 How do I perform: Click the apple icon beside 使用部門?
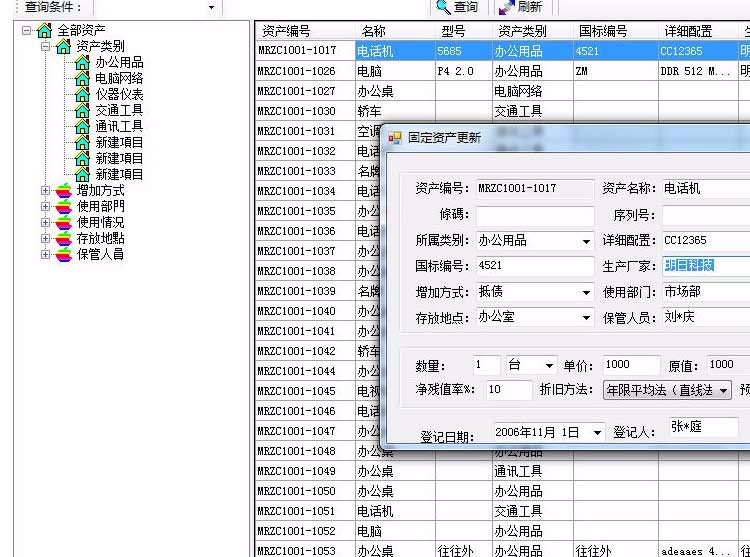(x=63, y=207)
